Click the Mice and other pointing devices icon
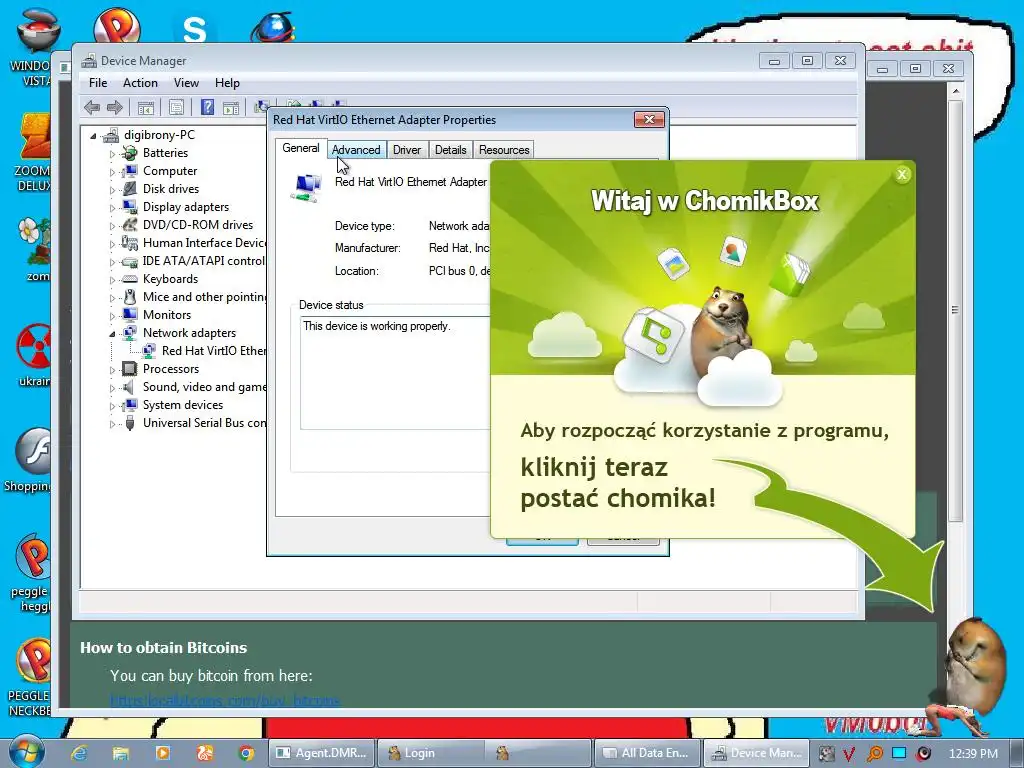1024x768 pixels. tap(130, 296)
